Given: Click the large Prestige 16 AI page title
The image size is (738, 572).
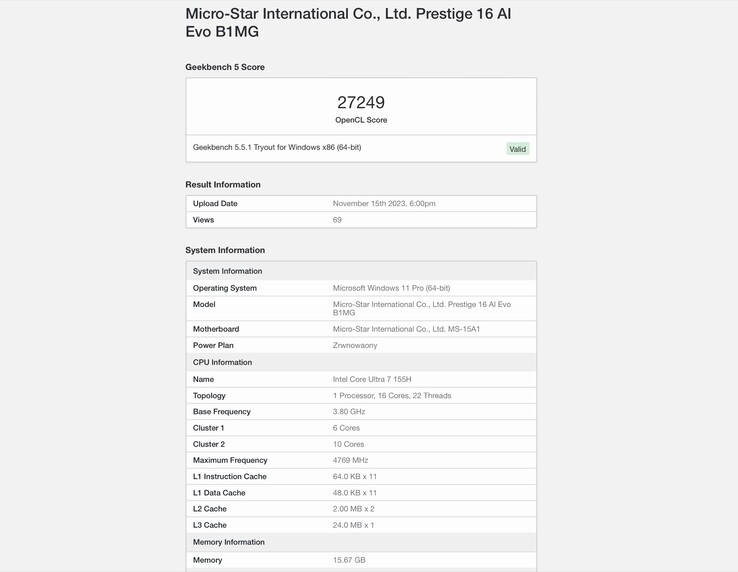Looking at the screenshot, I should coord(348,23).
